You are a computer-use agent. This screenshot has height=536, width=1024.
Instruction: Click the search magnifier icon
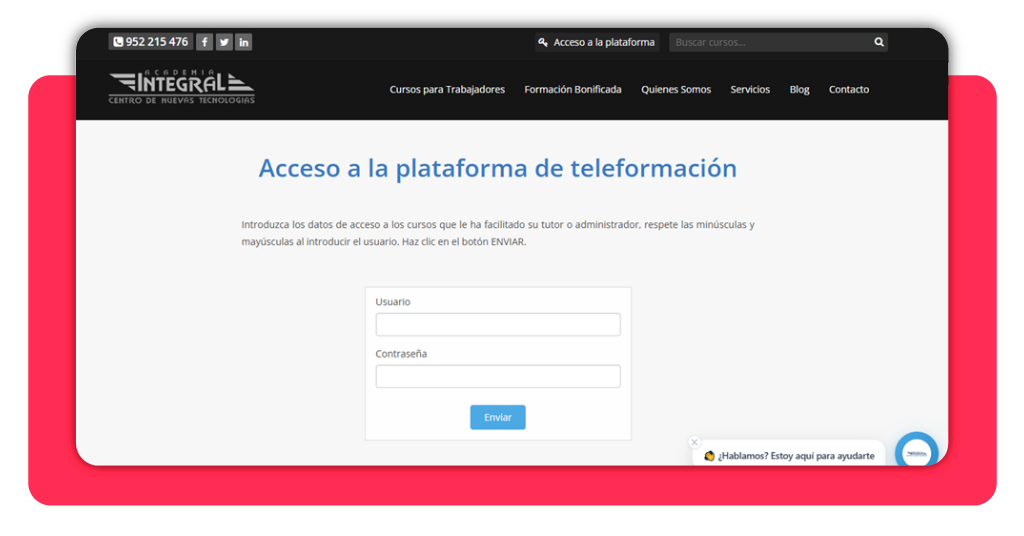tap(879, 42)
